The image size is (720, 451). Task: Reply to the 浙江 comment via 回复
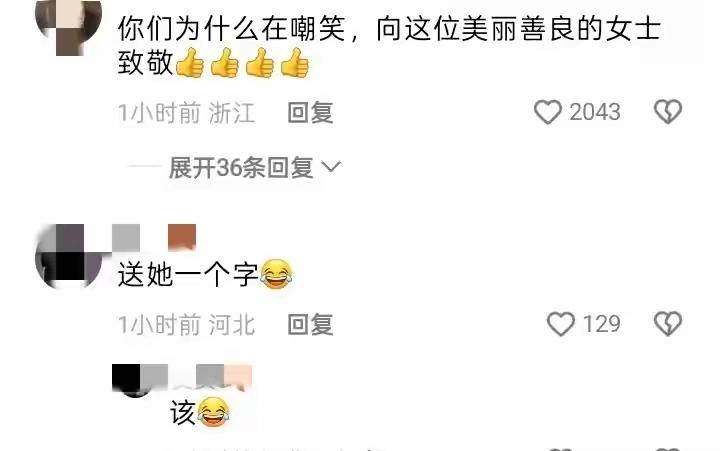click(x=310, y=113)
